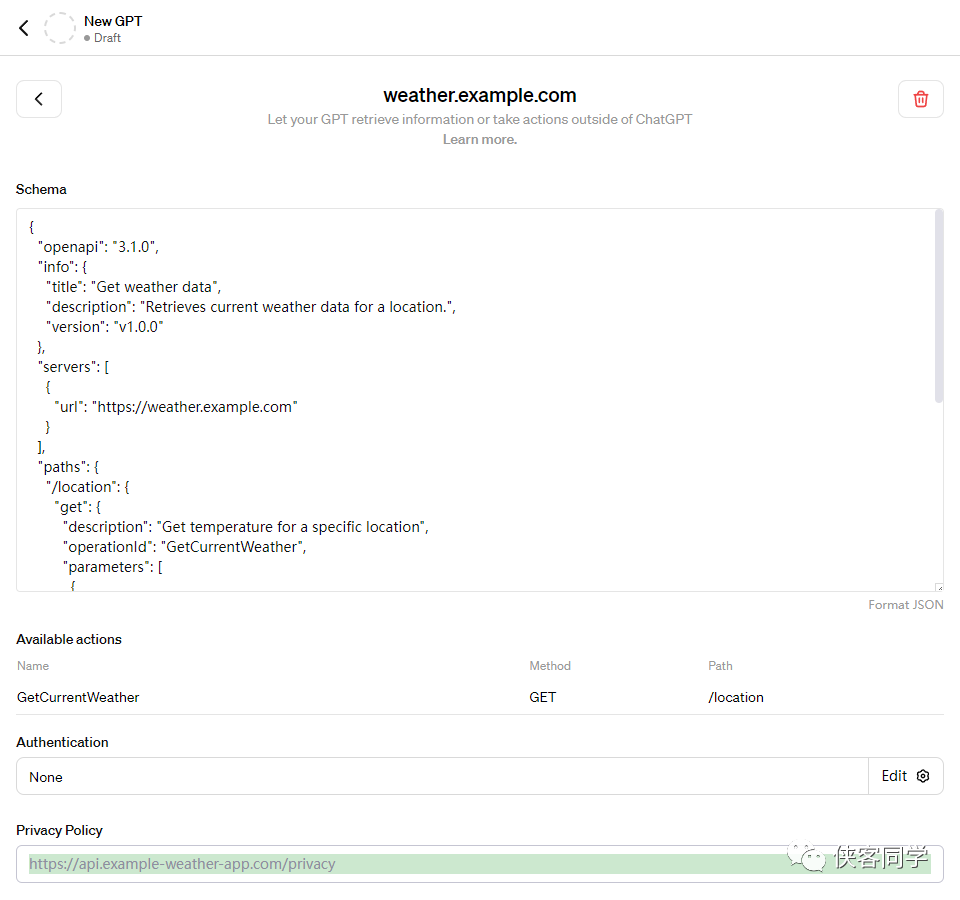Click the Edit authentication button text
Viewport: 960px width, 900px height.
pyautogui.click(x=894, y=776)
